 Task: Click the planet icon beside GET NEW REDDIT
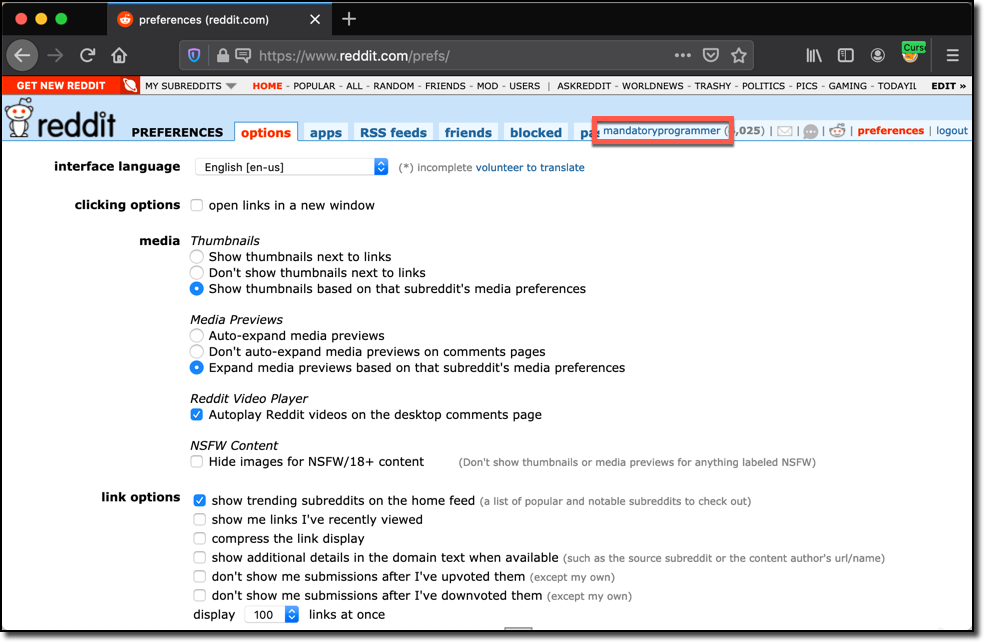click(130, 85)
